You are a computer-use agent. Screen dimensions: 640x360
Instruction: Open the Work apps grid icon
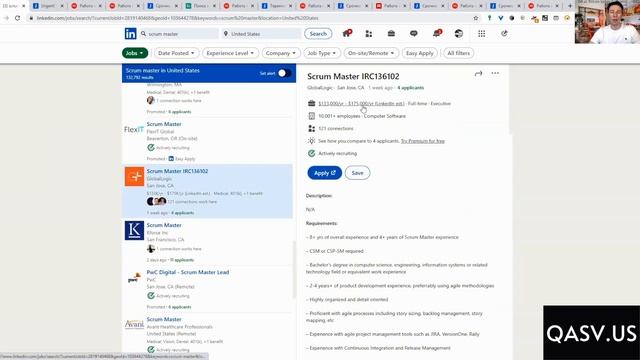(482, 33)
